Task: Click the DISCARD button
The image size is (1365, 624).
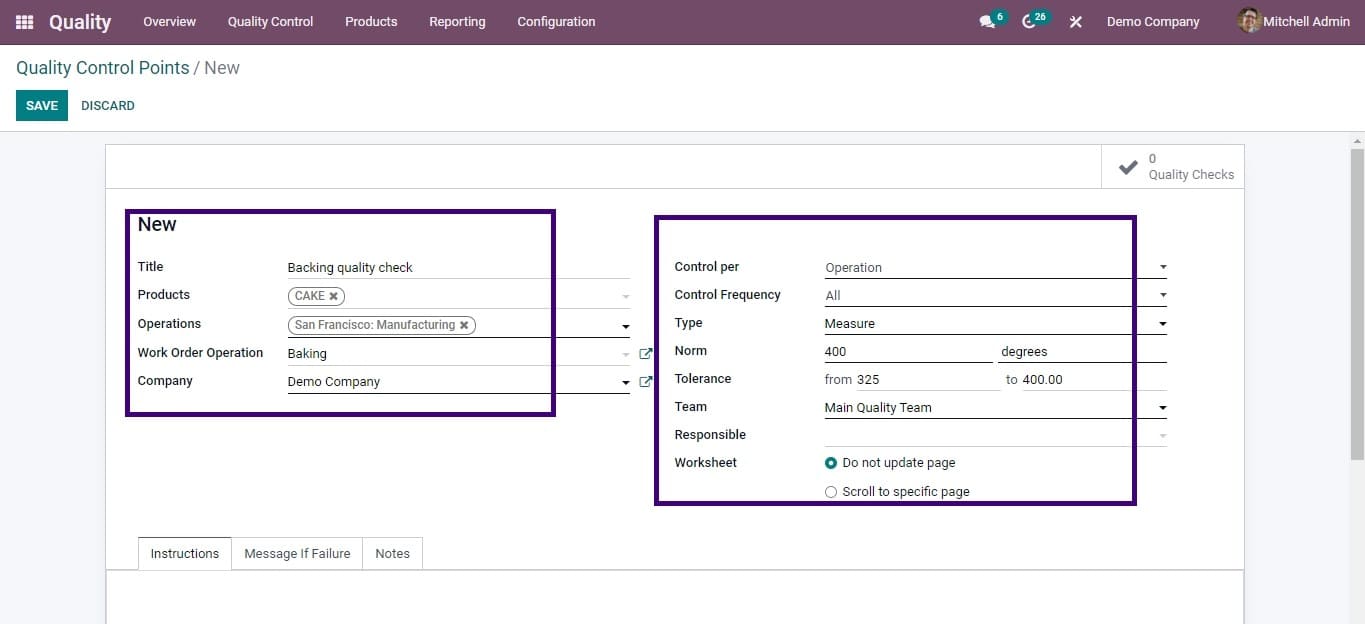Action: tap(108, 105)
